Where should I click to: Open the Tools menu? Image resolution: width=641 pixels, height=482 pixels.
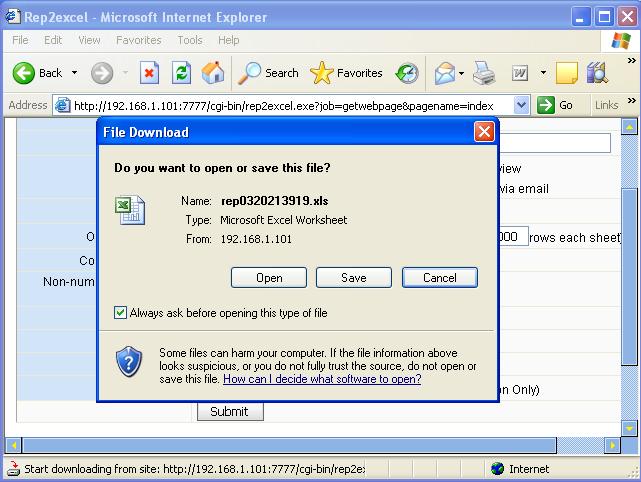point(190,40)
